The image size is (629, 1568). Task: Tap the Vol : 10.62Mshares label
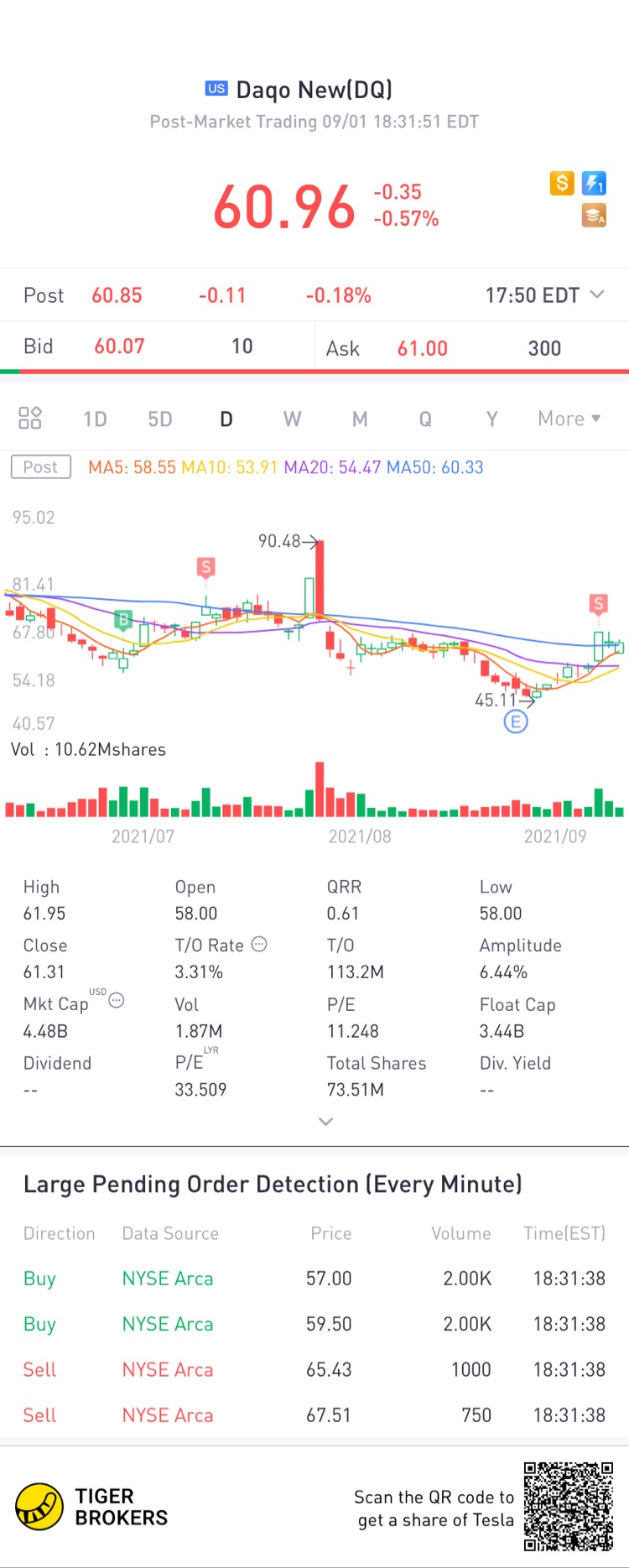tap(88, 749)
